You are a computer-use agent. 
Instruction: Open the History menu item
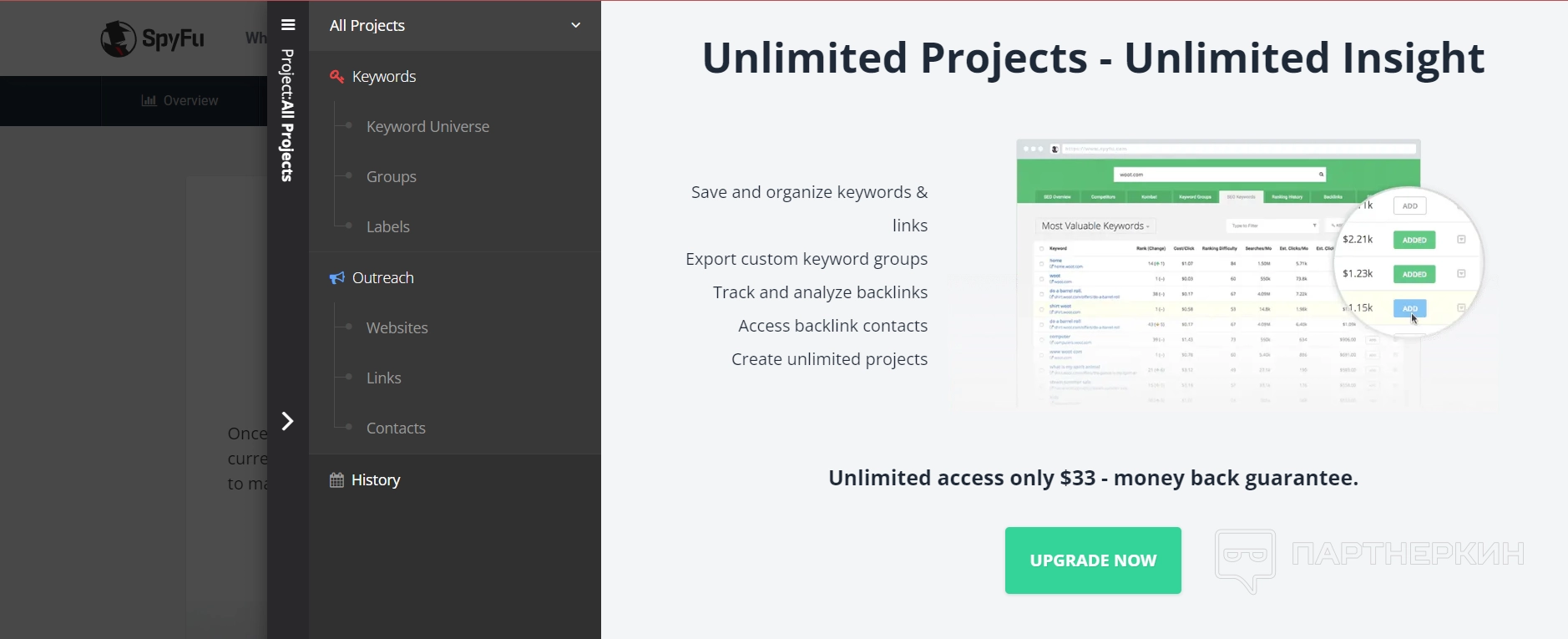[376, 480]
